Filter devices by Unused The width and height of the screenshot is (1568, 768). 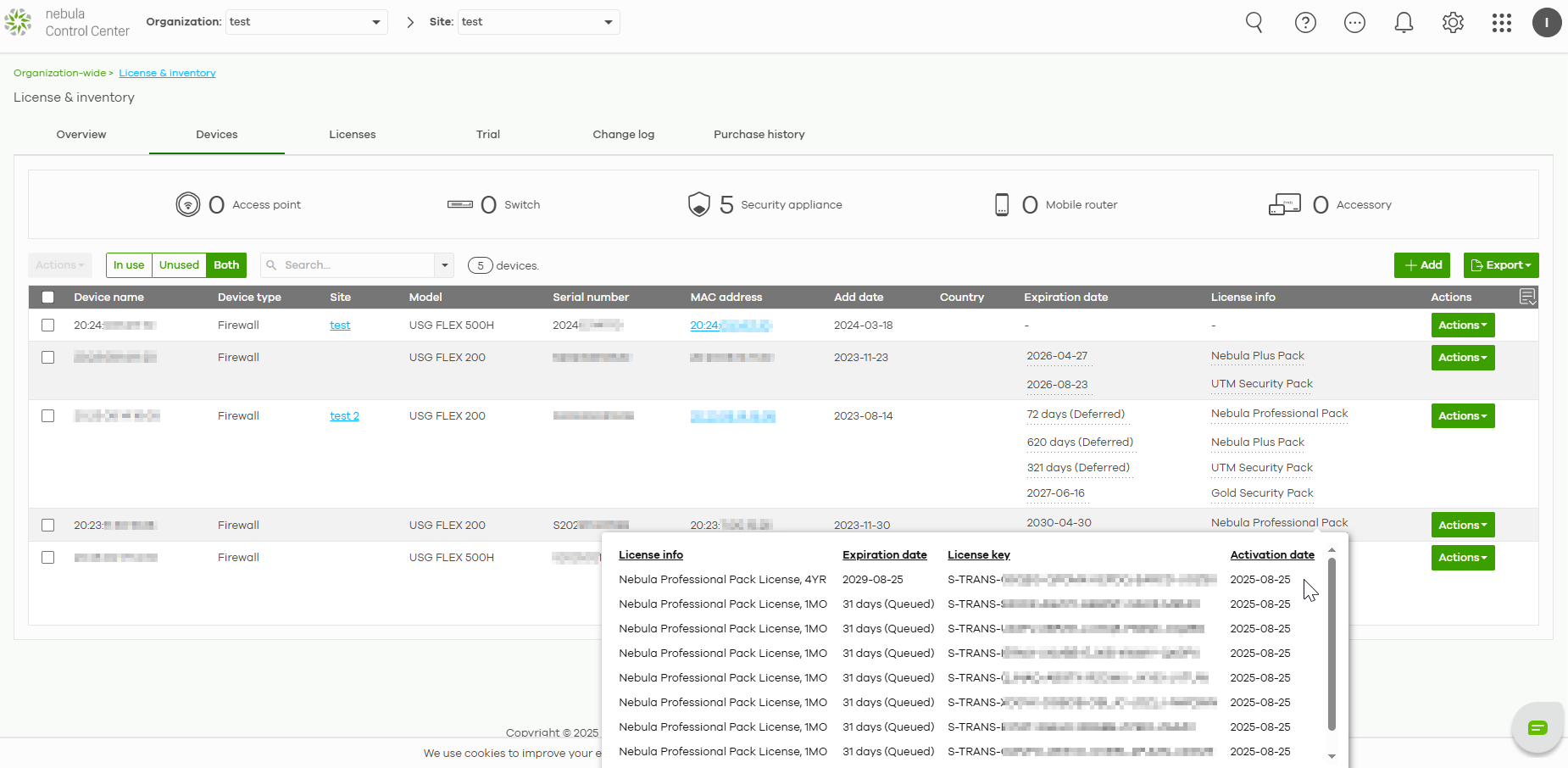(179, 265)
